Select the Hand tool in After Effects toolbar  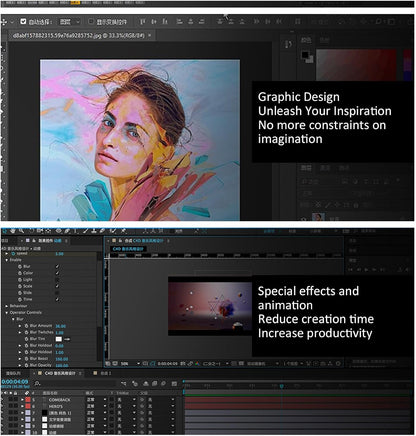coord(13,231)
